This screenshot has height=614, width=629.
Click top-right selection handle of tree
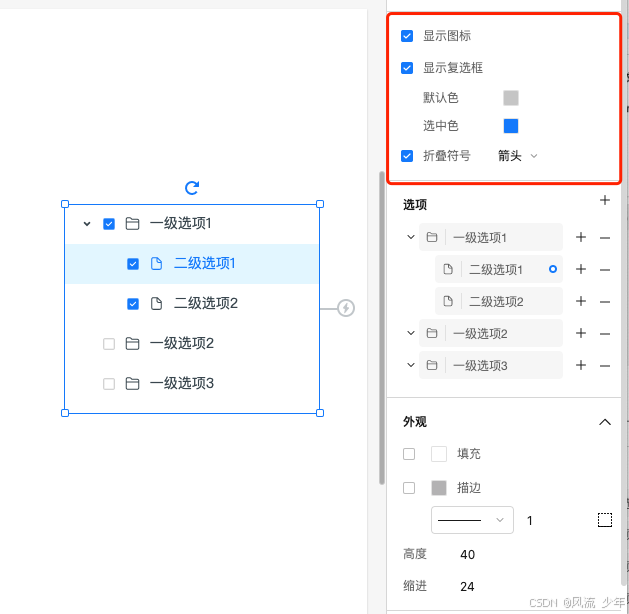click(x=320, y=204)
